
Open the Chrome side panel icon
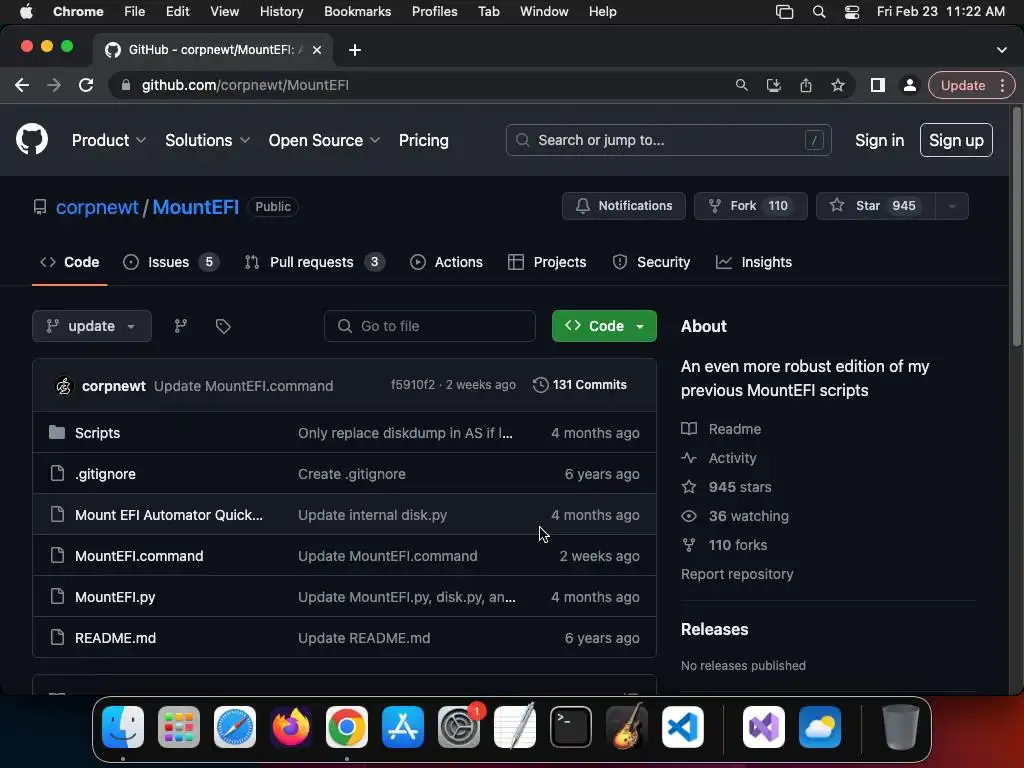[878, 85]
